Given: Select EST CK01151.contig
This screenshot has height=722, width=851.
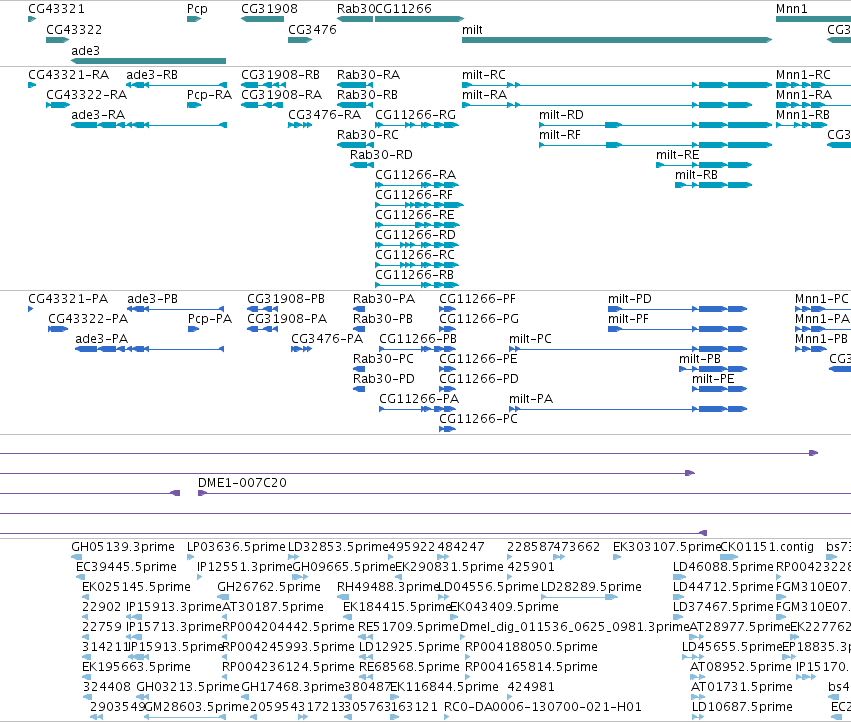Looking at the screenshot, I should [x=767, y=547].
